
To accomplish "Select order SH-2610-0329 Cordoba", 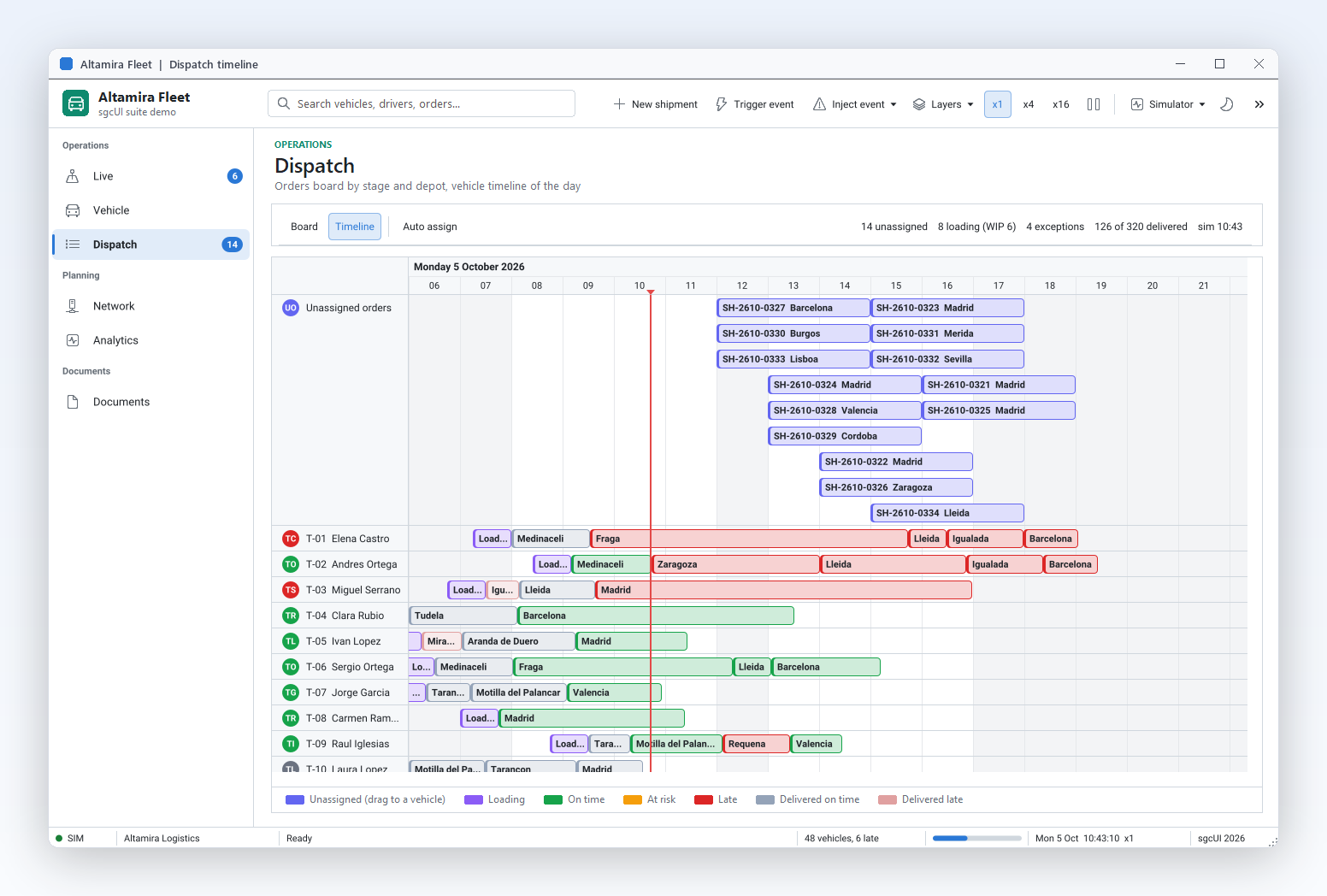I will pyautogui.click(x=844, y=436).
